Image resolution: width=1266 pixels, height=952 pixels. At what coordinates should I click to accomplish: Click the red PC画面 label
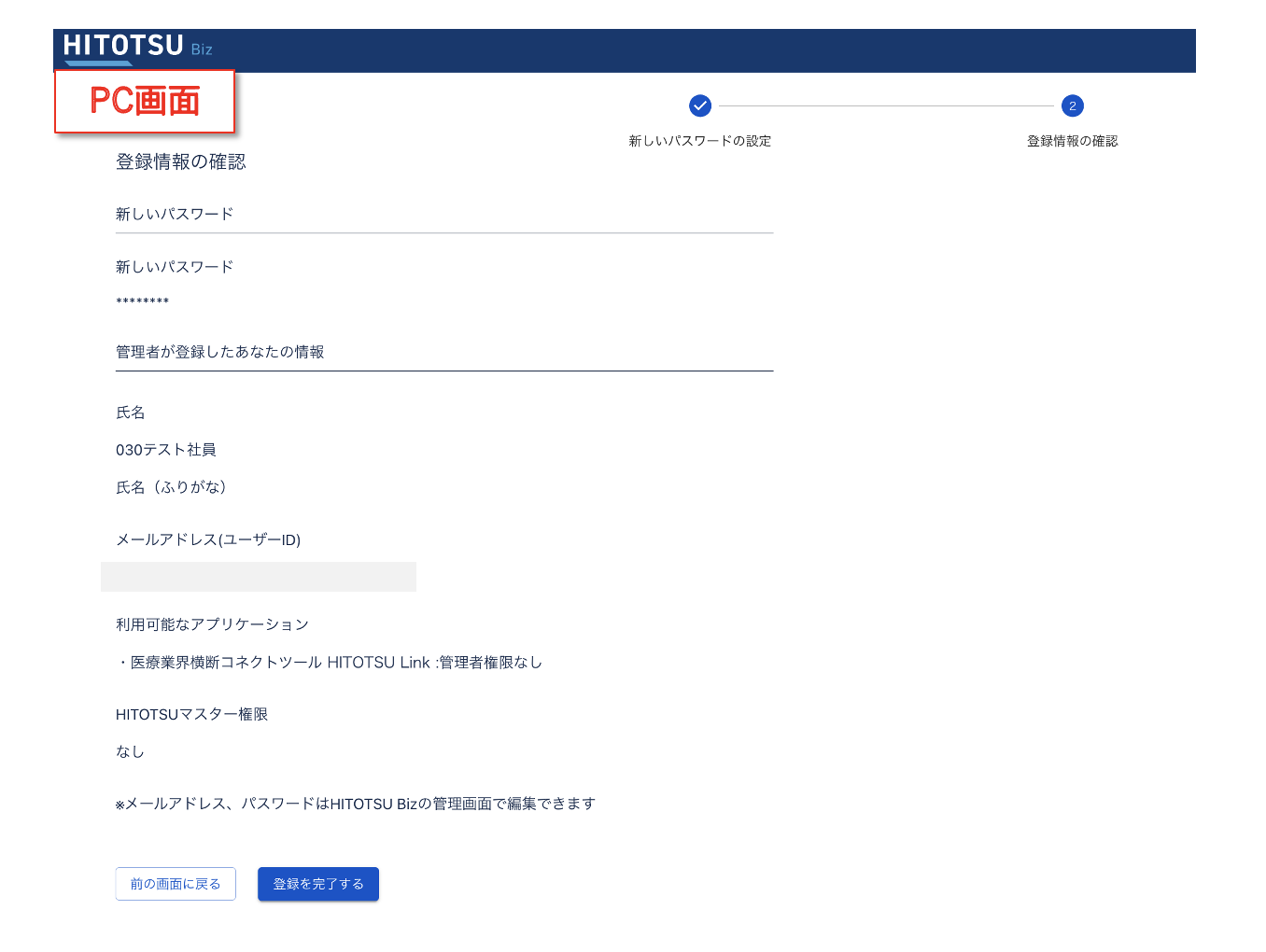click(x=145, y=101)
